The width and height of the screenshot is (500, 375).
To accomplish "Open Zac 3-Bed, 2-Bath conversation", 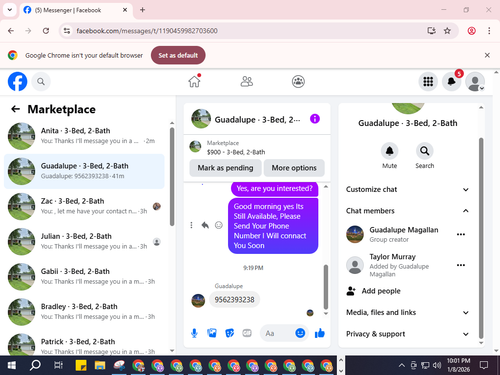I will 84,206.
